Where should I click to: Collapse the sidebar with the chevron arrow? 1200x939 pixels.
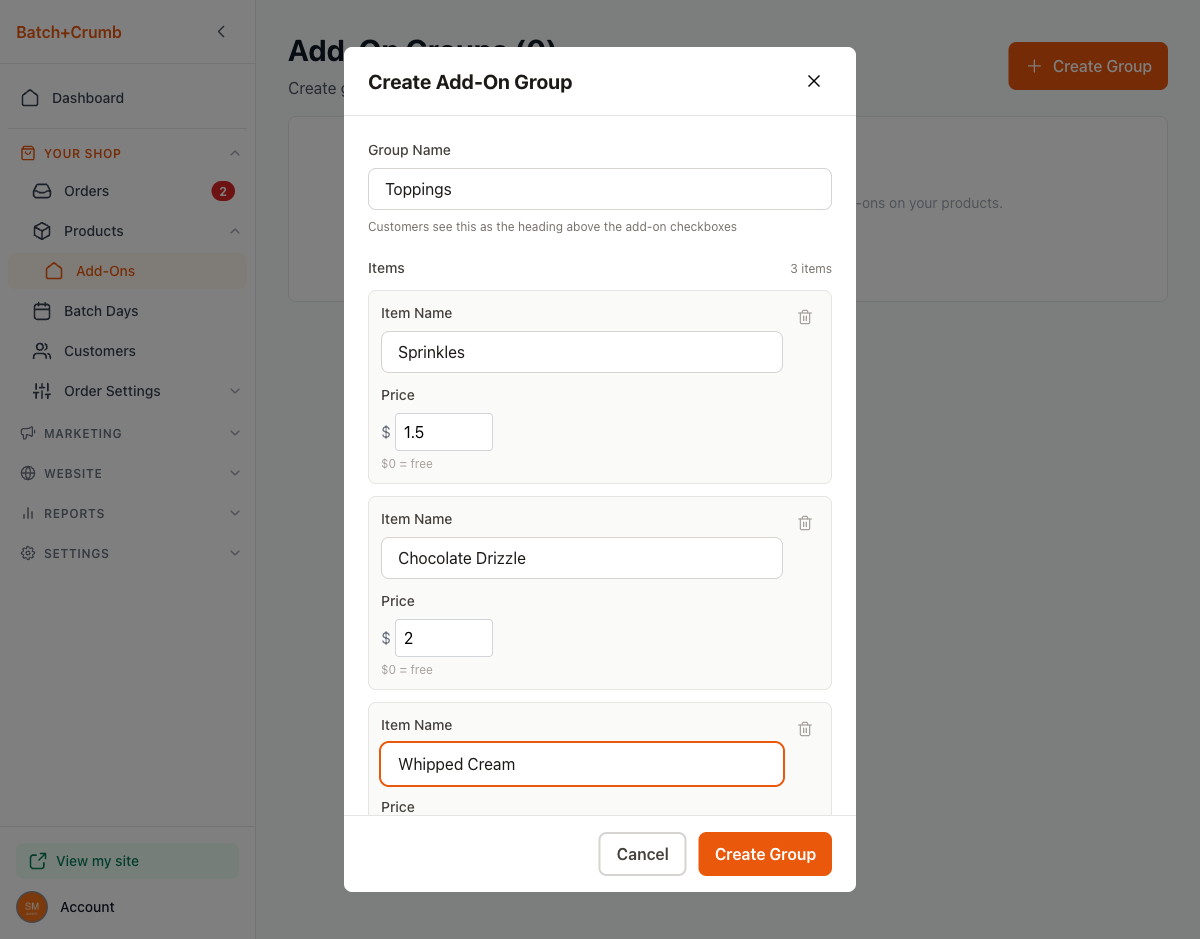pos(221,32)
